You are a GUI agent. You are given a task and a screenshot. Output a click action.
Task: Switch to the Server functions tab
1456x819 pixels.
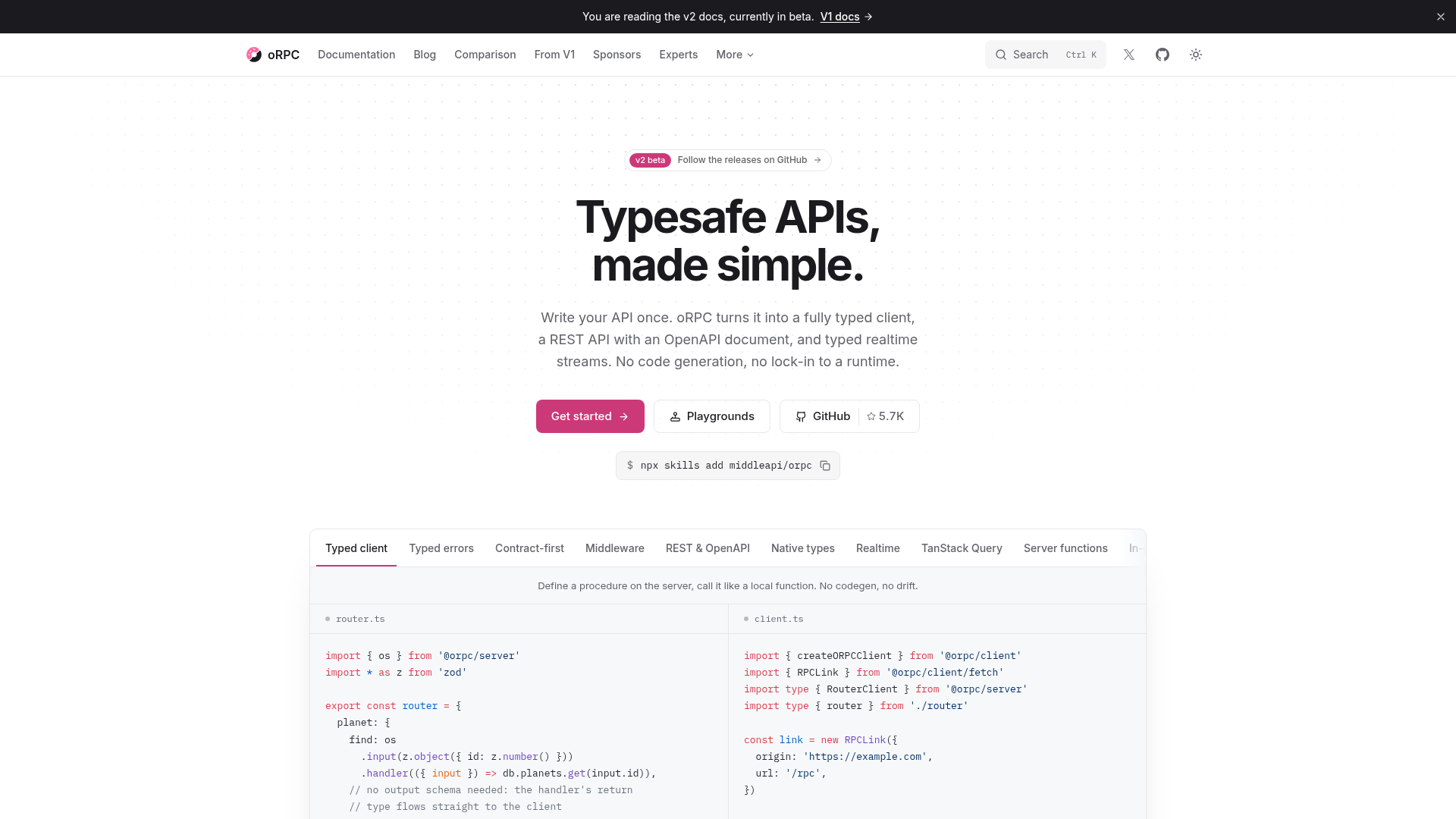(x=1065, y=548)
